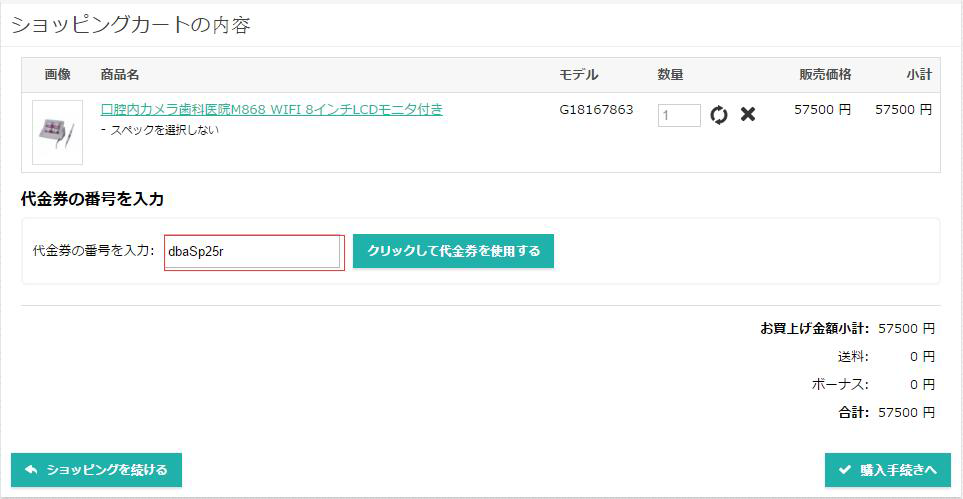This screenshot has width=963, height=499.
Task: Click the 画像 column header
Action: tap(58, 75)
